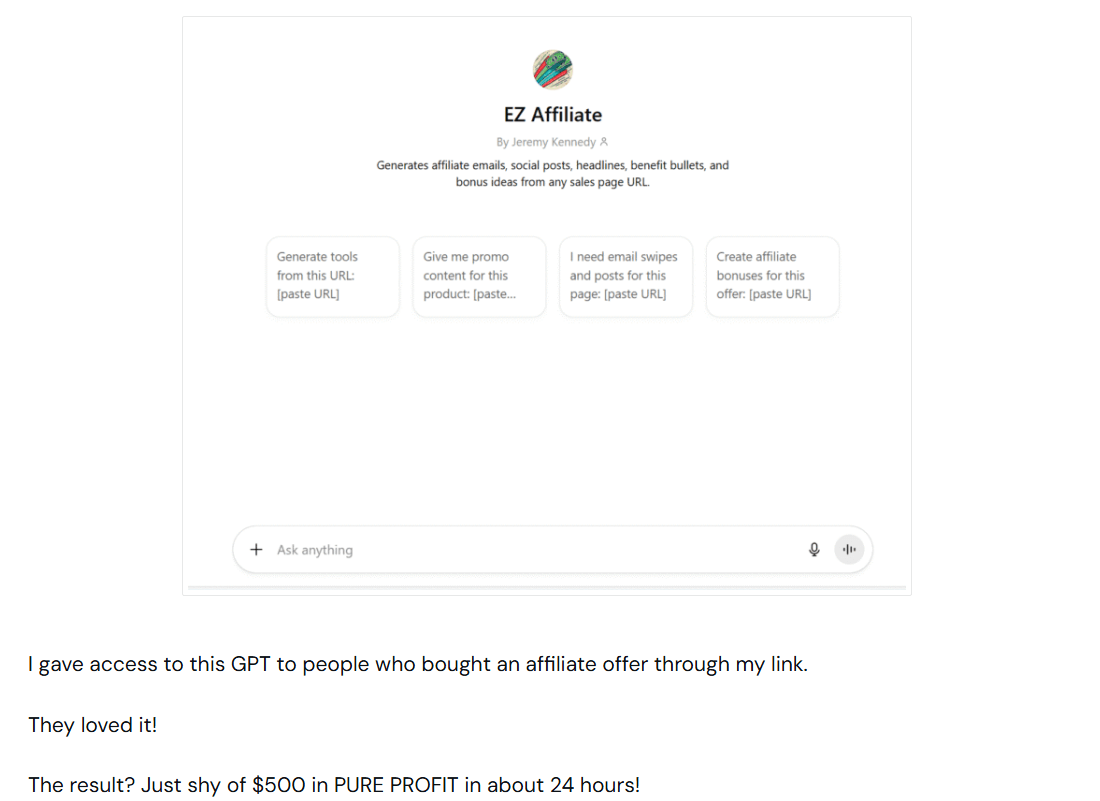Start voice mode with the waveform icon
This screenshot has width=1100, height=801.
click(849, 549)
